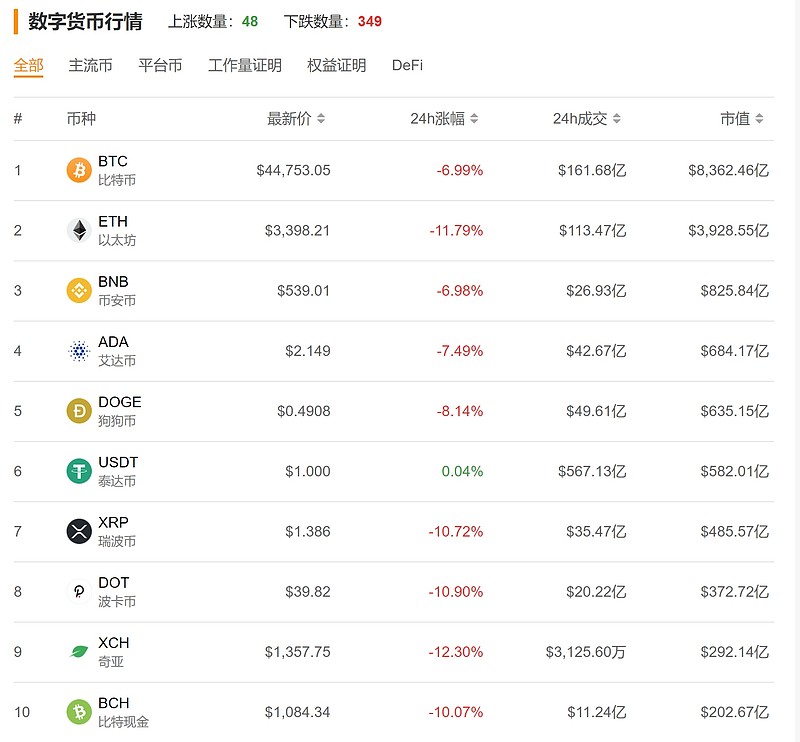
Task: Click the ETH change -11.79%
Action: pyautogui.click(x=456, y=231)
